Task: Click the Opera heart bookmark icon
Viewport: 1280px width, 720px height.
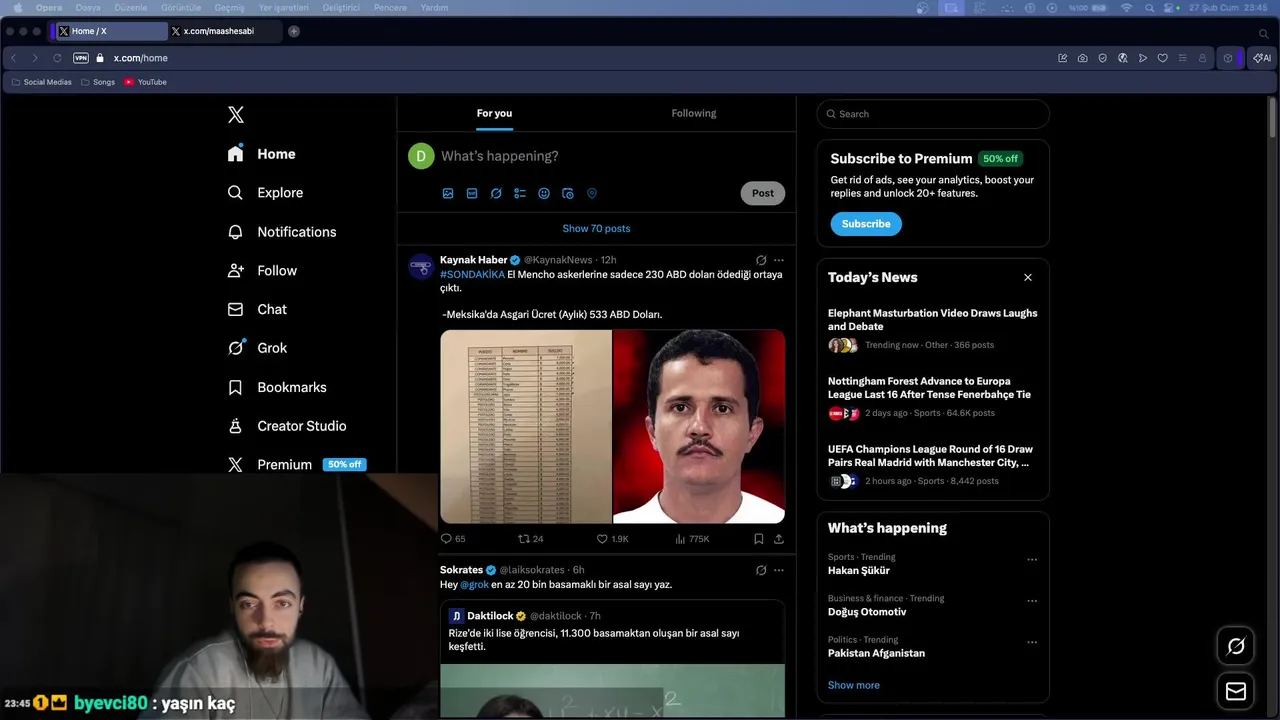Action: pos(1162,58)
